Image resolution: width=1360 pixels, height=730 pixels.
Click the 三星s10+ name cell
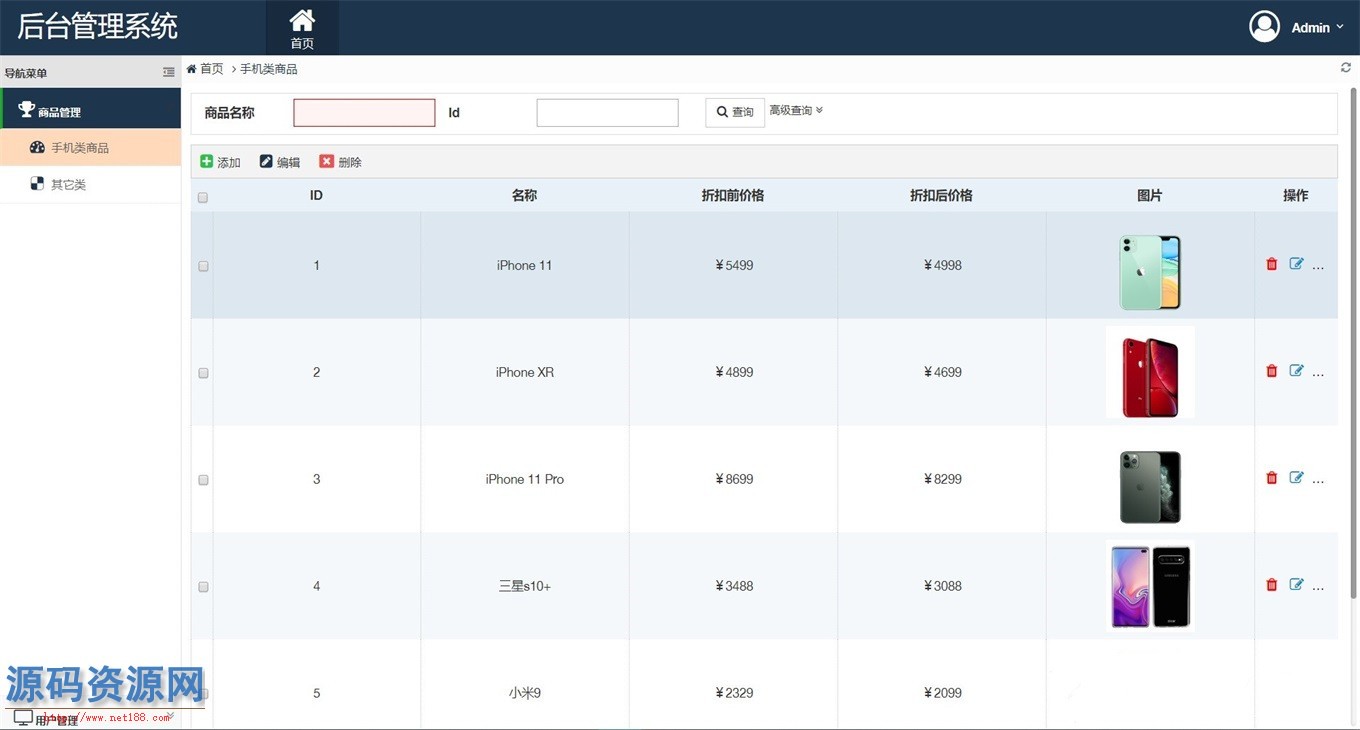click(525, 586)
